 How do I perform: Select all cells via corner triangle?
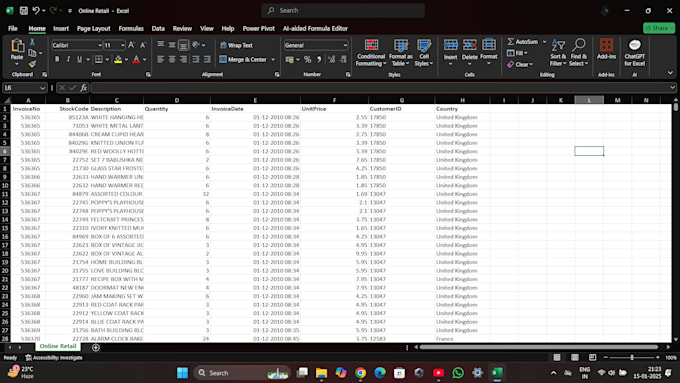[x=6, y=100]
